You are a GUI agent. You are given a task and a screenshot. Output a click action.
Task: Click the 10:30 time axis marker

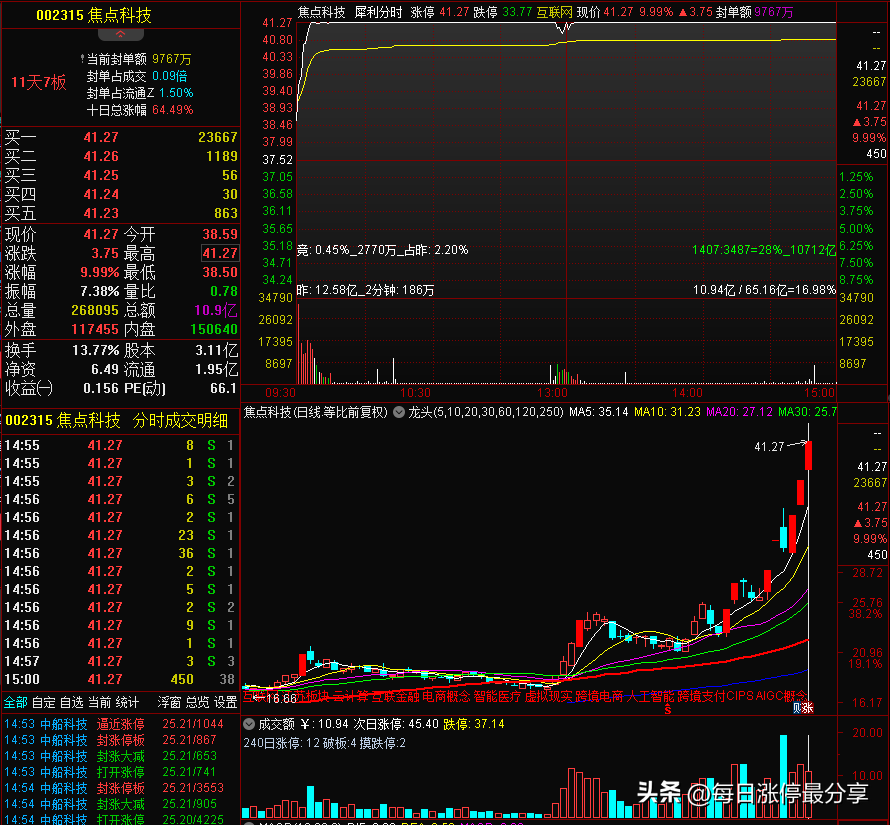pyautogui.click(x=415, y=393)
